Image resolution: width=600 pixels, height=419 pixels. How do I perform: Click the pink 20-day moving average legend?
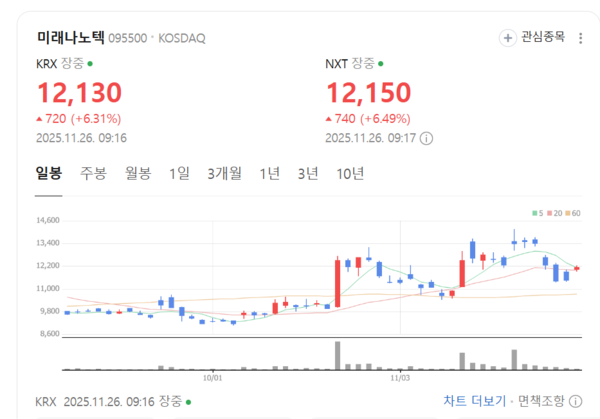click(554, 213)
